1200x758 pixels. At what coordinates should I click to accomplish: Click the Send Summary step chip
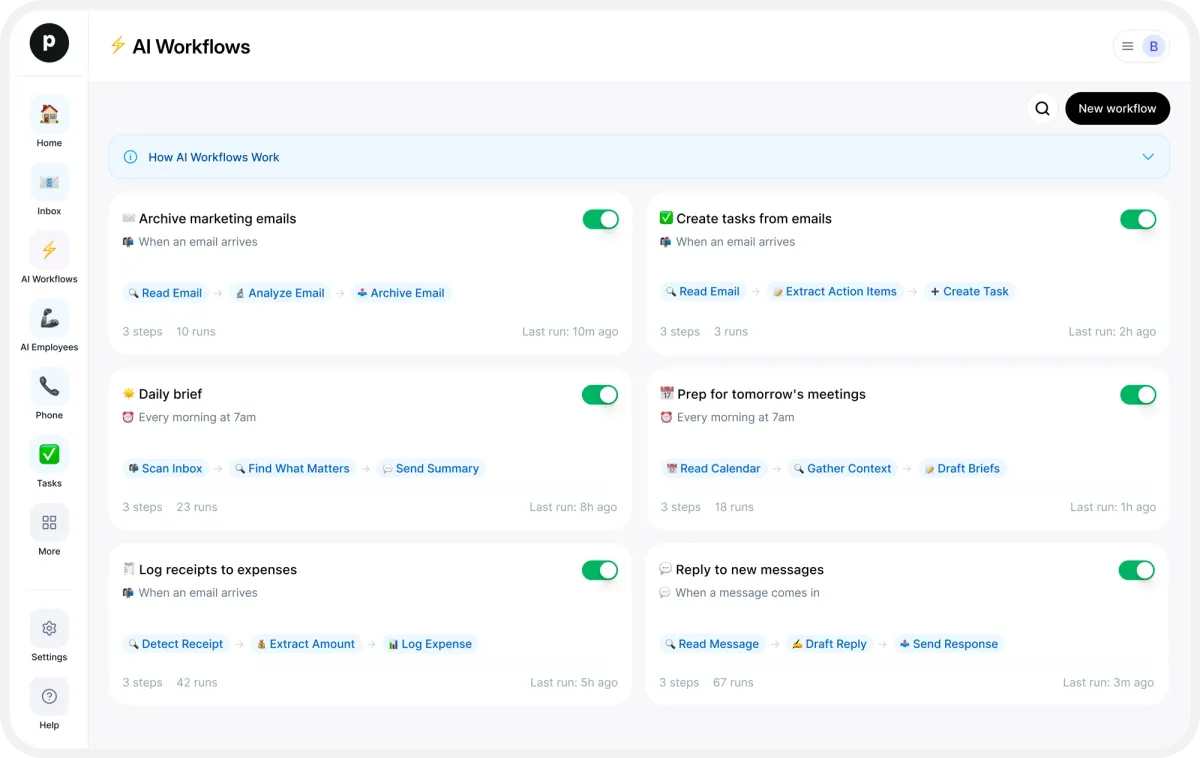click(431, 468)
